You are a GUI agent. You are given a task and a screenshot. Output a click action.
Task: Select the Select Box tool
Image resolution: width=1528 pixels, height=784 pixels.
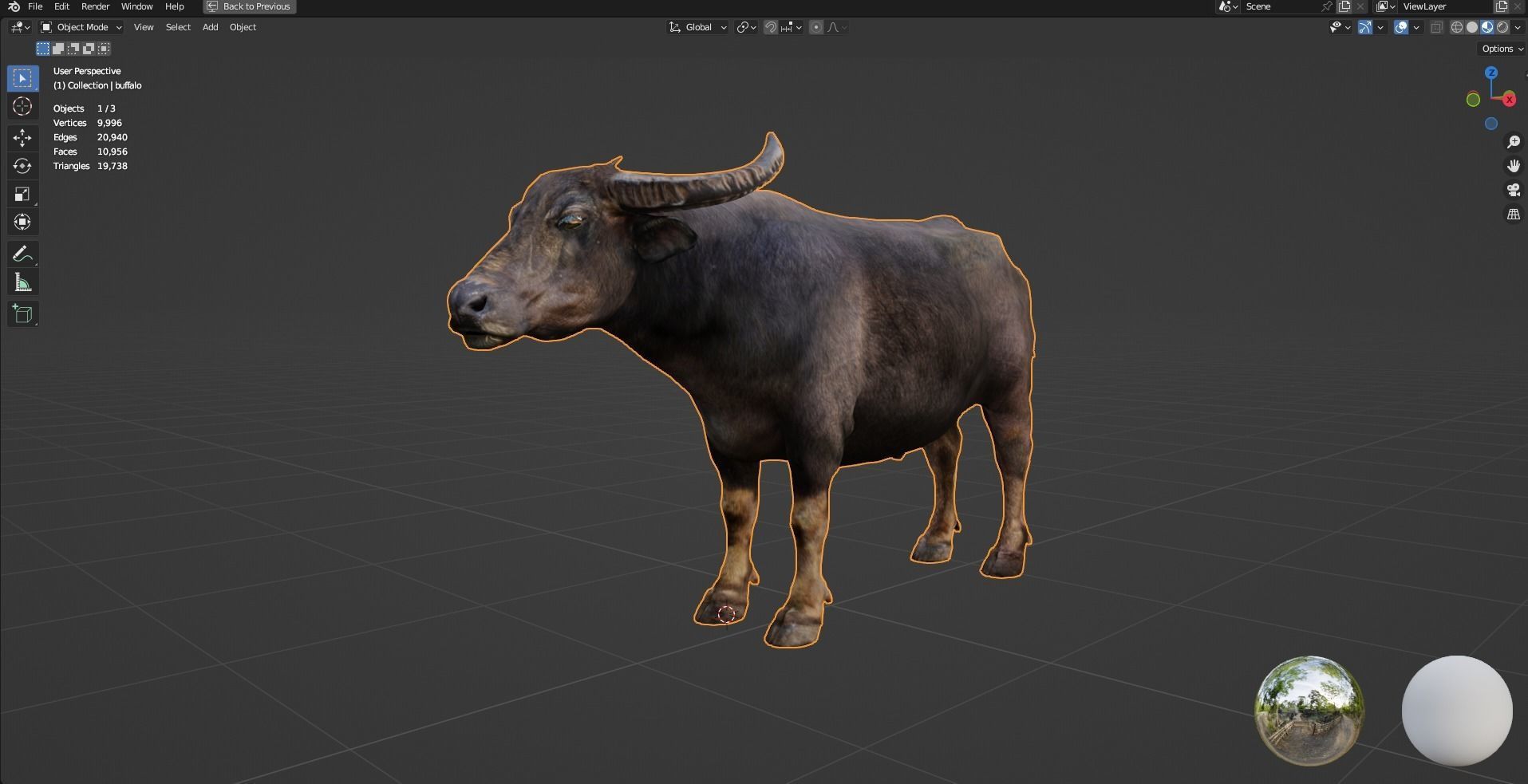click(x=22, y=78)
